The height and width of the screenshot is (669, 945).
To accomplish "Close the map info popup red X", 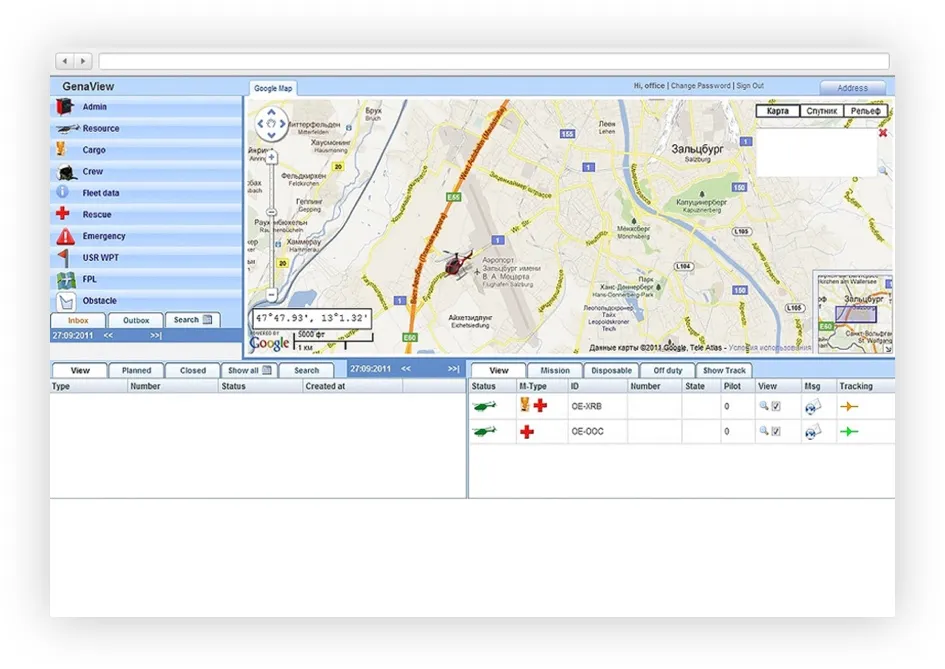I will pyautogui.click(x=883, y=133).
